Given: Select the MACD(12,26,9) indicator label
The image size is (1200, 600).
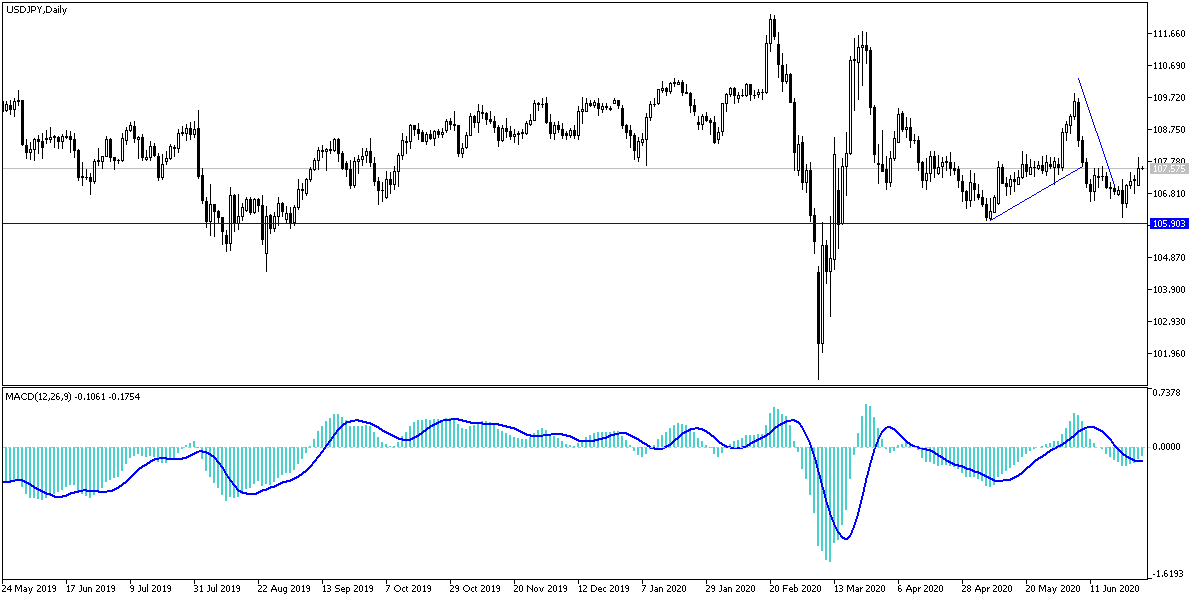Looking at the screenshot, I should pos(70,395).
